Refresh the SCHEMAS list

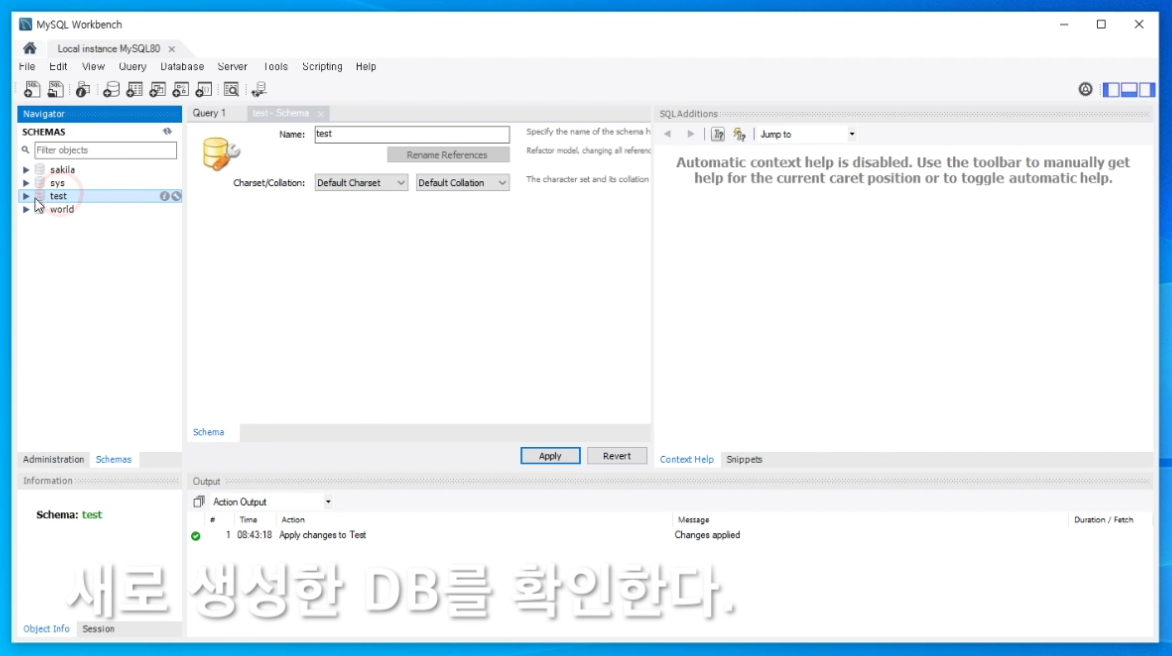point(167,131)
